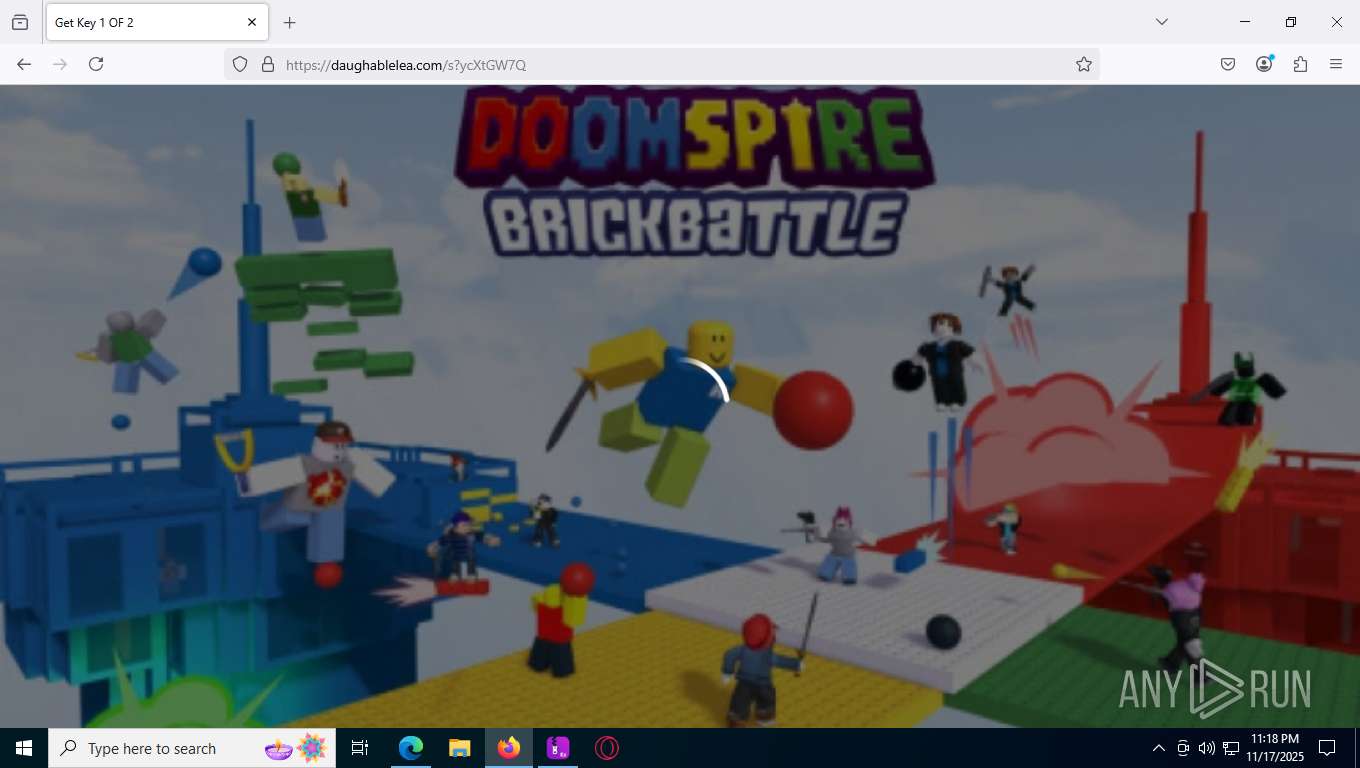Screen dimensions: 1360x768
Task: Switch to the Get Key 1 OF 2 tab
Action: pos(155,22)
